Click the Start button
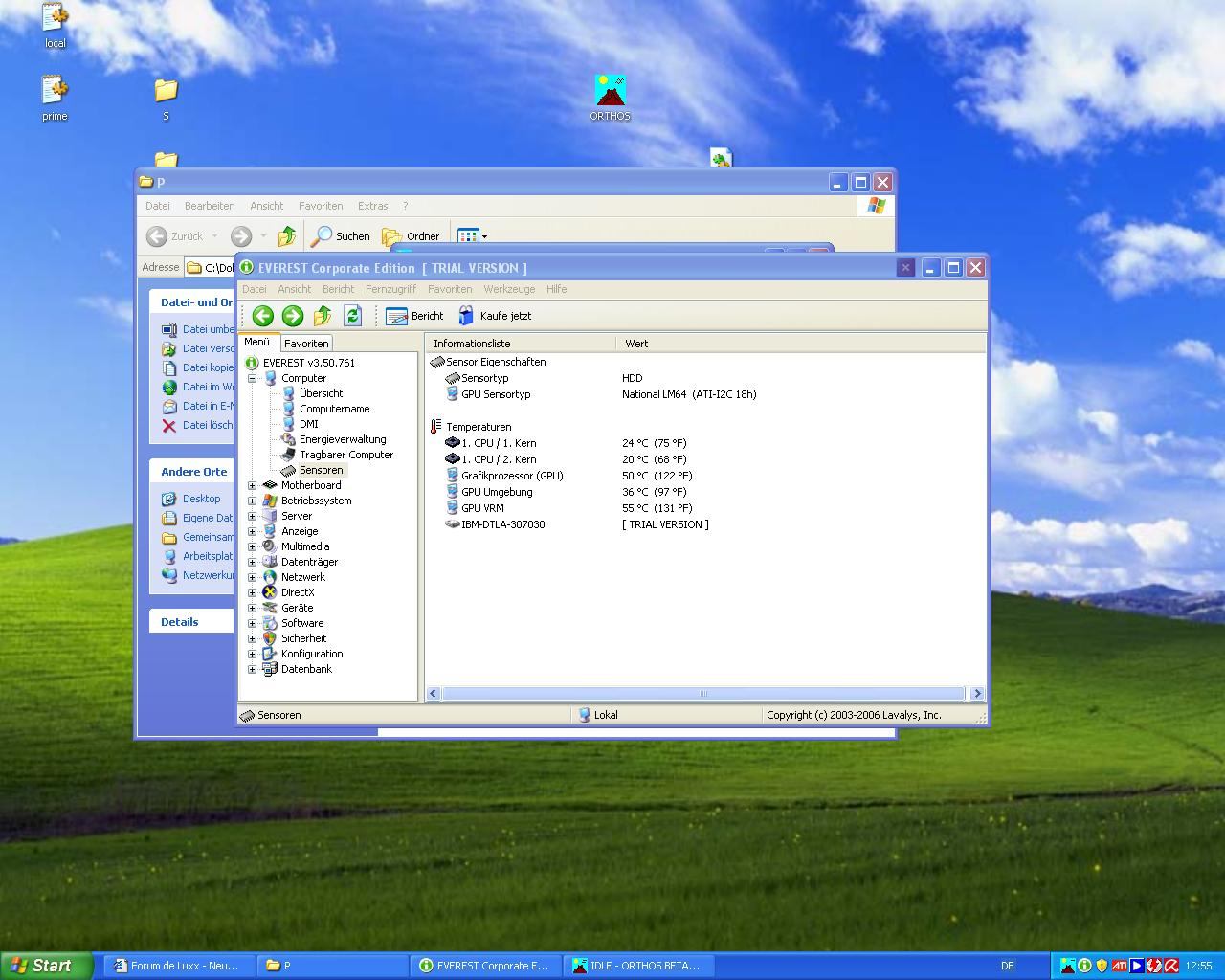 coord(47,966)
